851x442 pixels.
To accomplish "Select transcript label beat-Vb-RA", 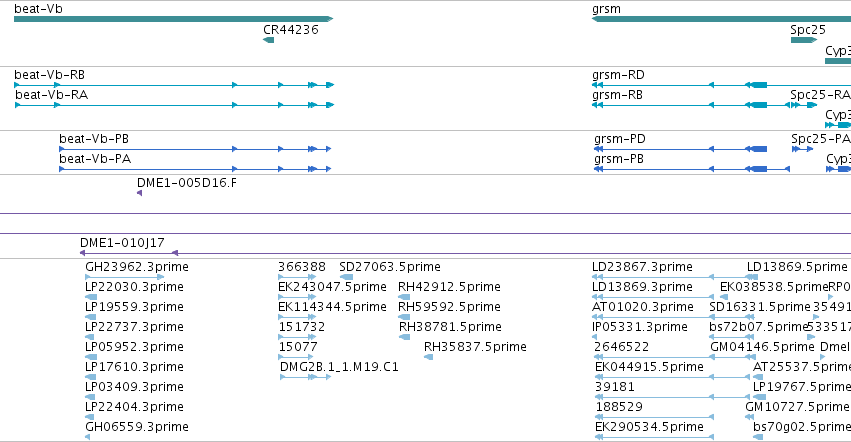I will [52, 94].
